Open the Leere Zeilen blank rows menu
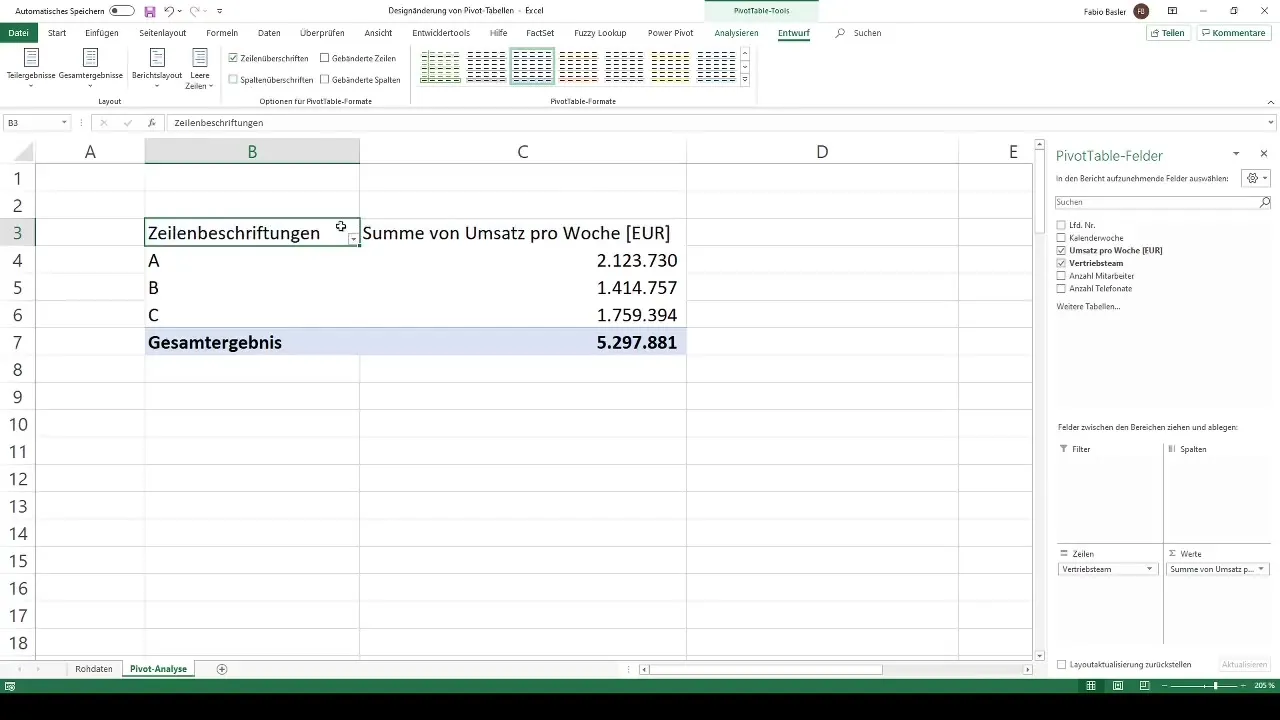1280x720 pixels. click(x=200, y=68)
